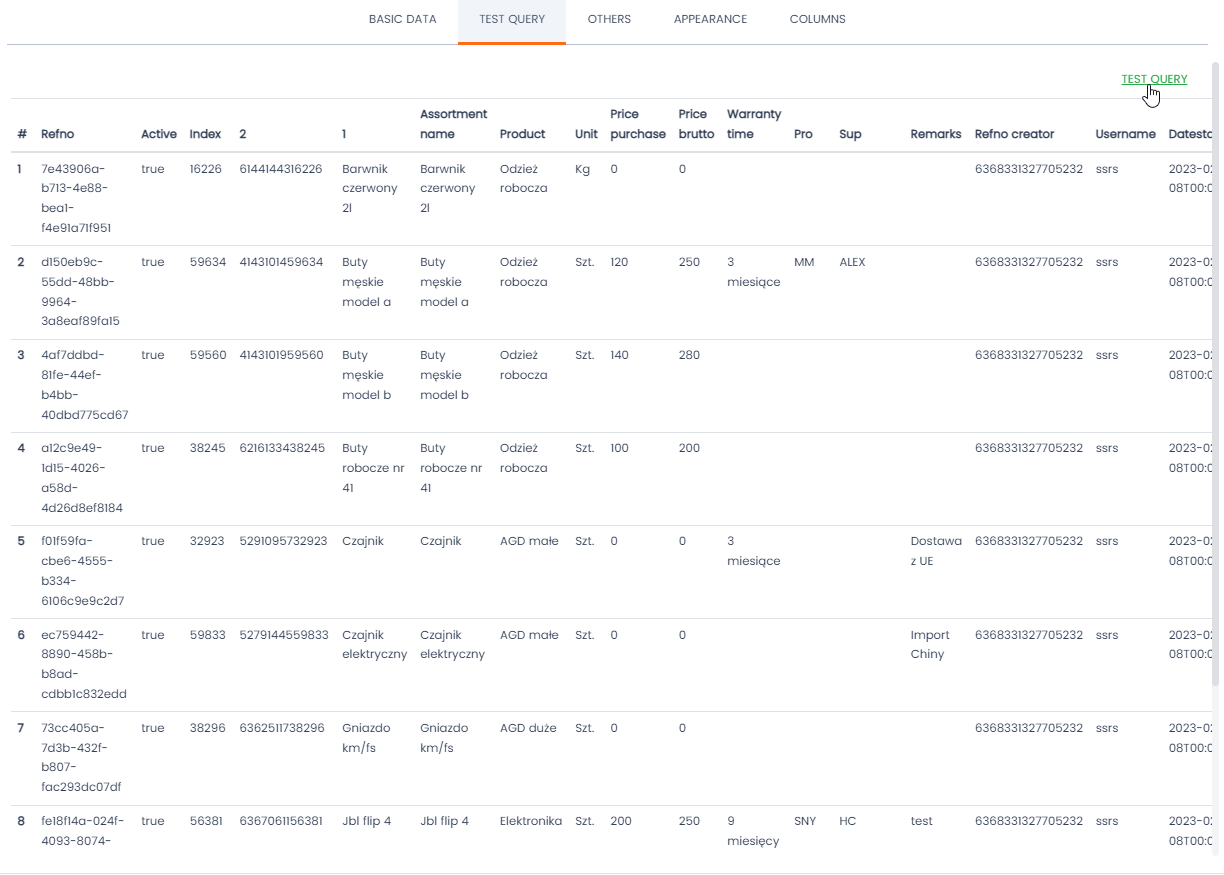Click the Price purchase column header
Screen dimensions: 1224x875
637,124
